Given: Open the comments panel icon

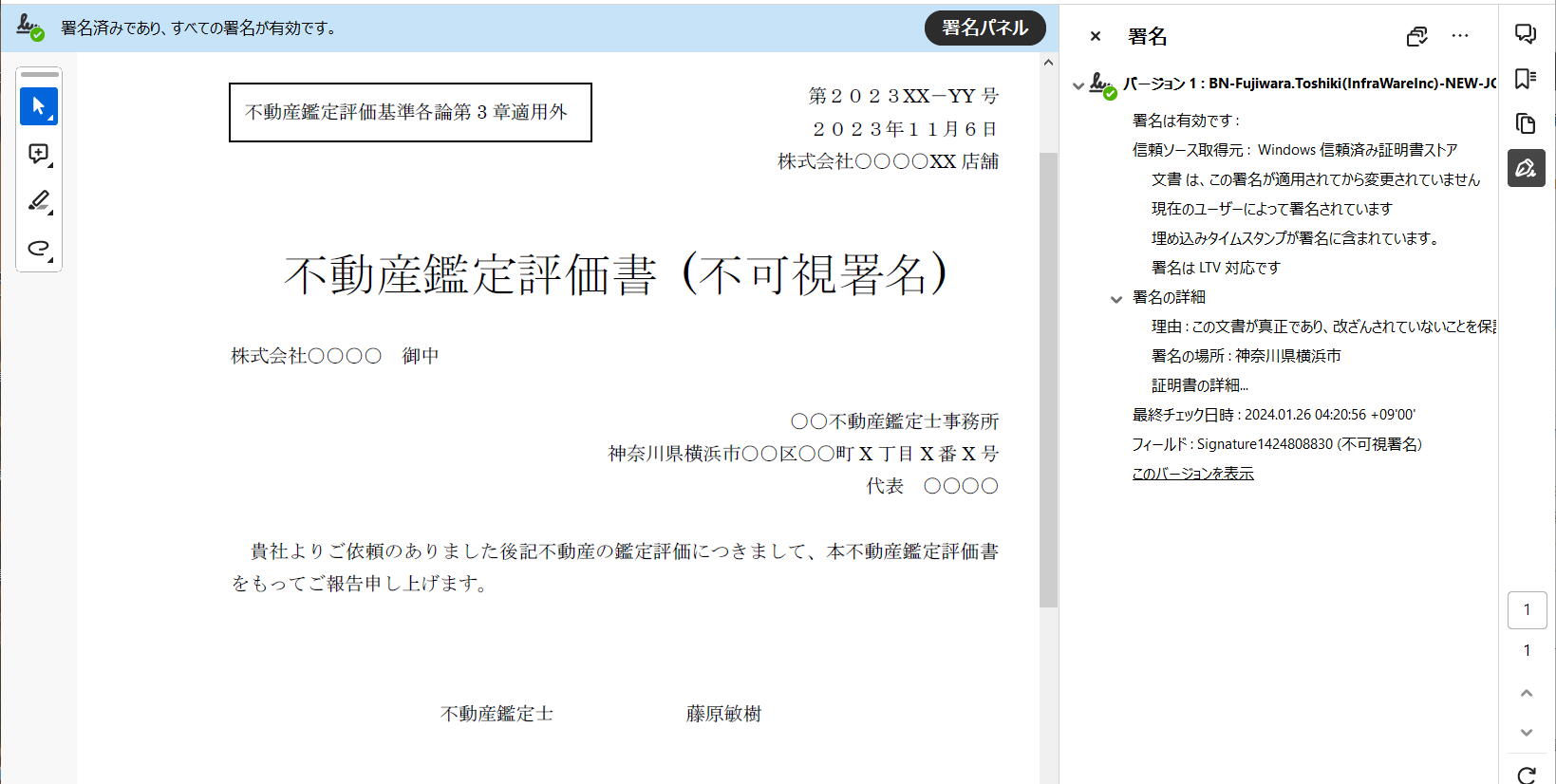Looking at the screenshot, I should tap(1526, 34).
